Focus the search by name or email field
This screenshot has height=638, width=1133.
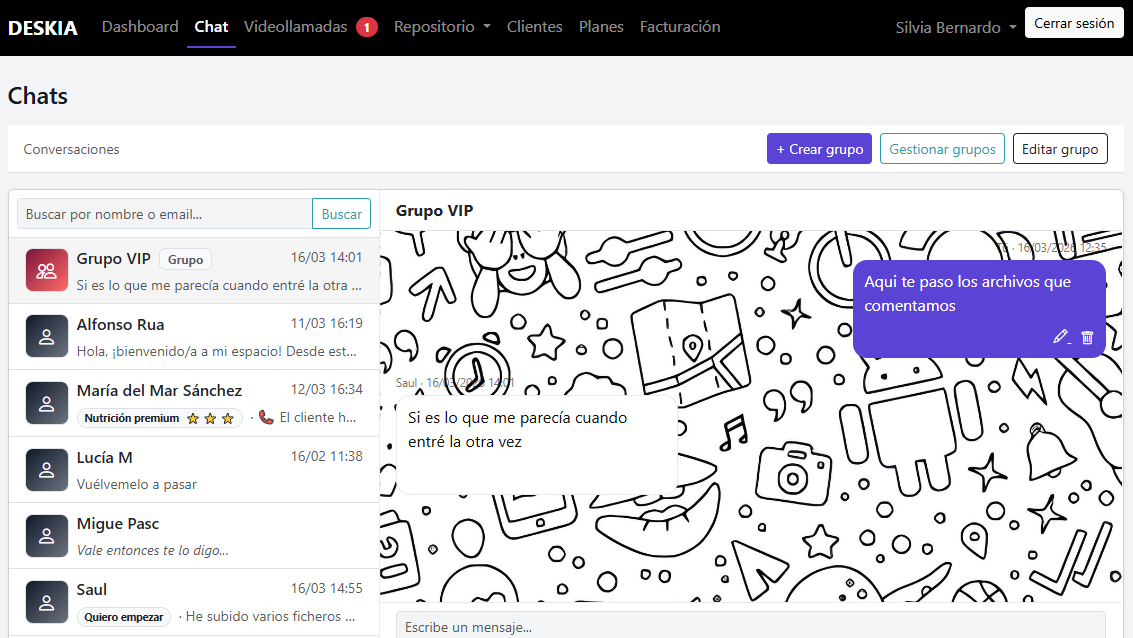[x=165, y=214]
